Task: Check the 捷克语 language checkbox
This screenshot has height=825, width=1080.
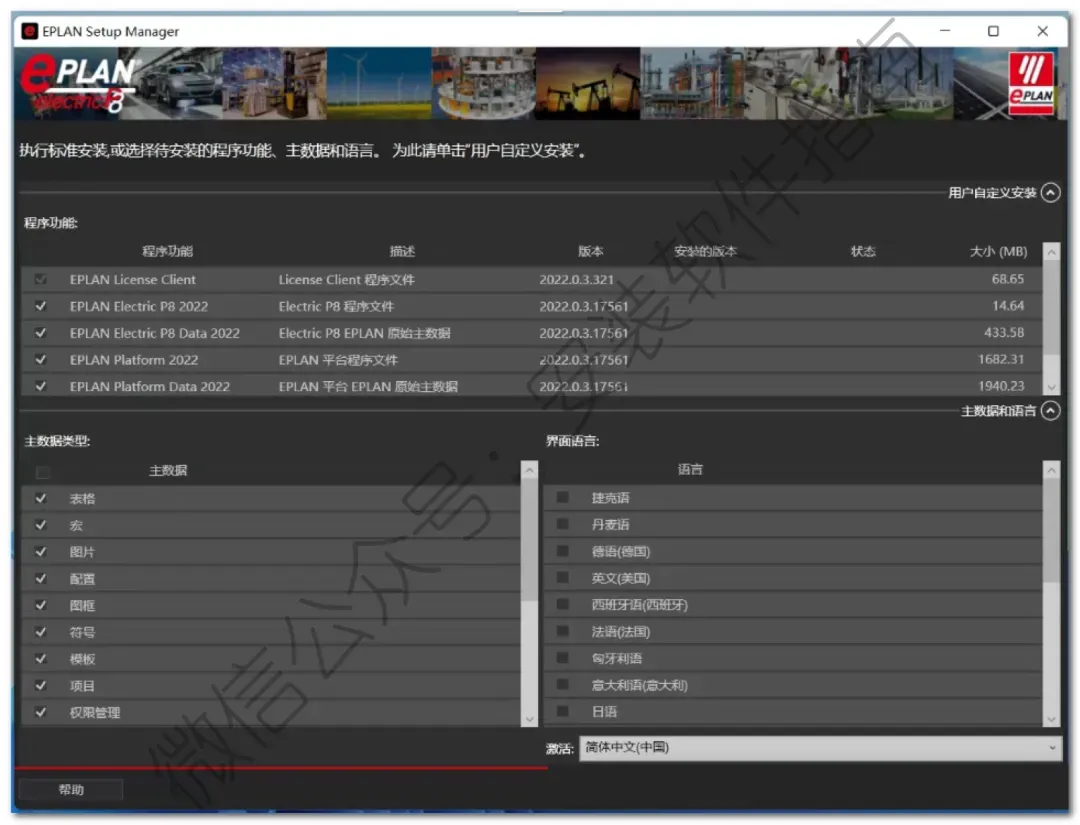Action: coord(563,497)
